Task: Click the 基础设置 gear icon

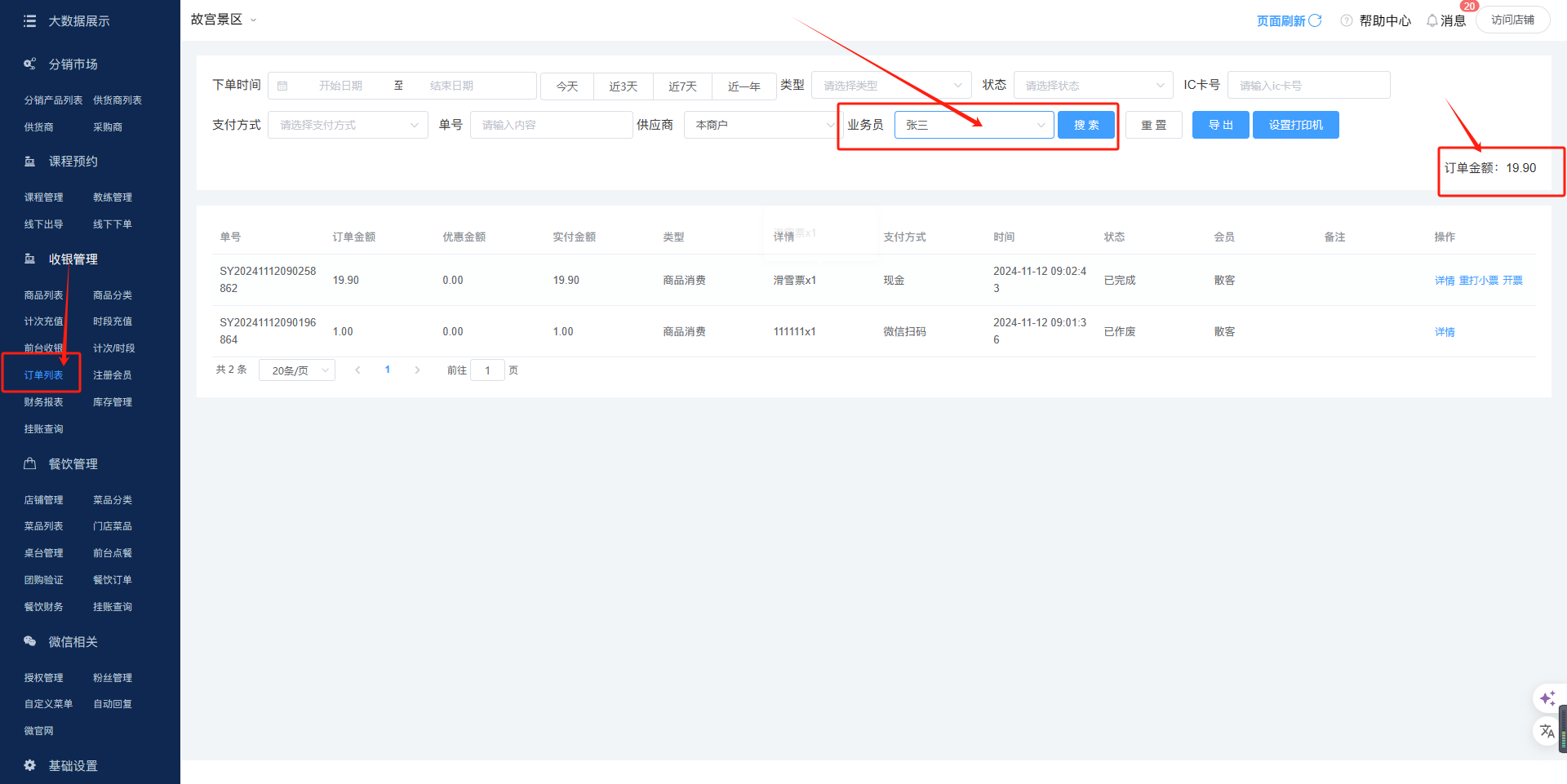Action: point(30,765)
